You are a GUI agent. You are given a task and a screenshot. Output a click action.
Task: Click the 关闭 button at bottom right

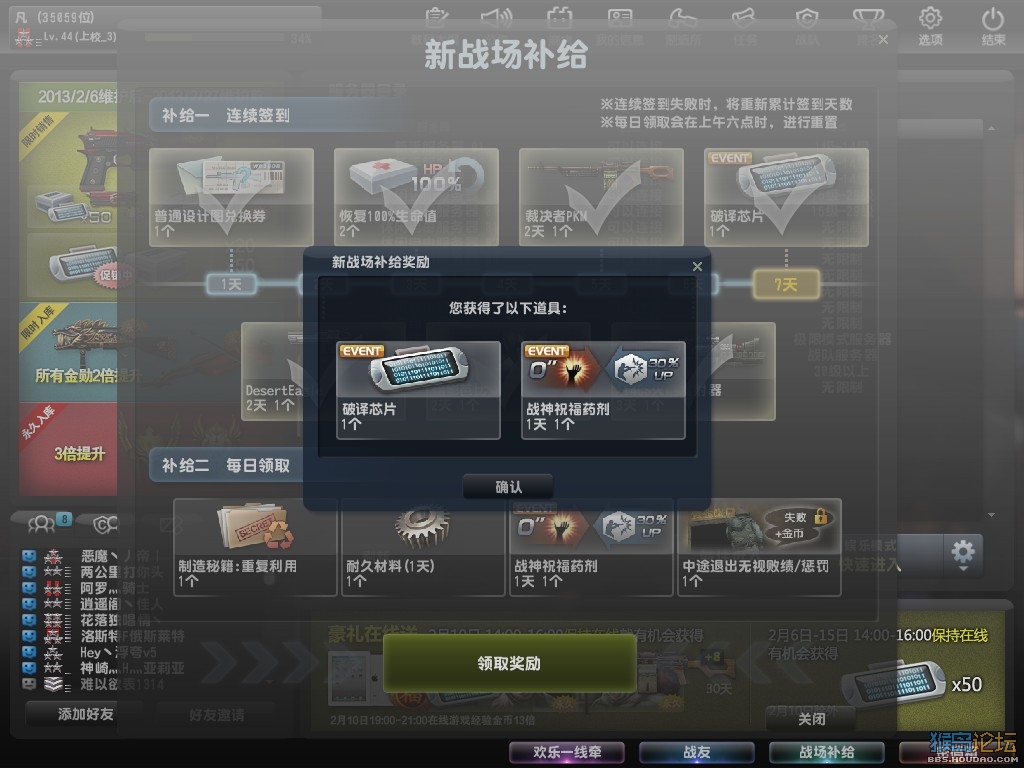[x=811, y=719]
